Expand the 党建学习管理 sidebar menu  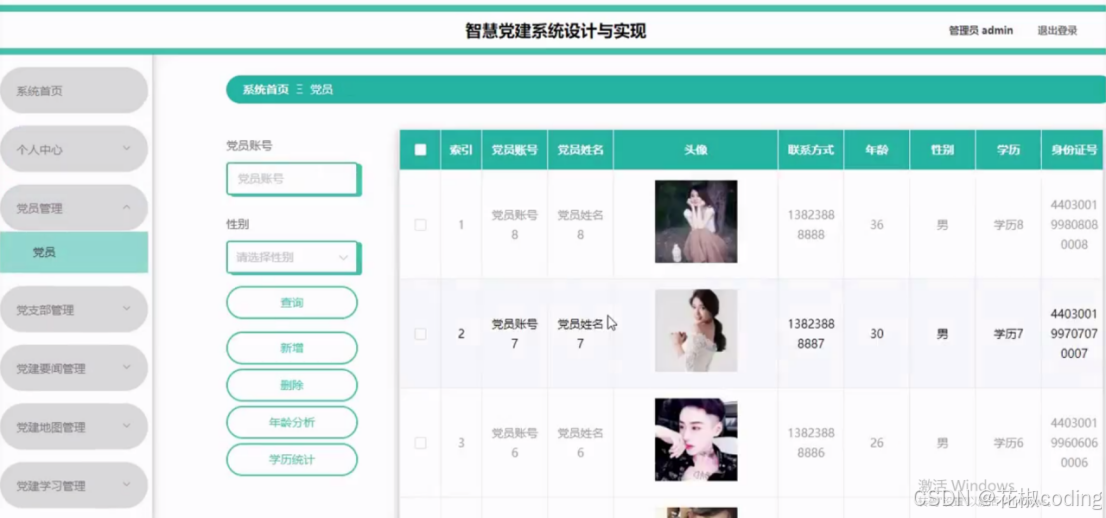pyautogui.click(x=73, y=485)
